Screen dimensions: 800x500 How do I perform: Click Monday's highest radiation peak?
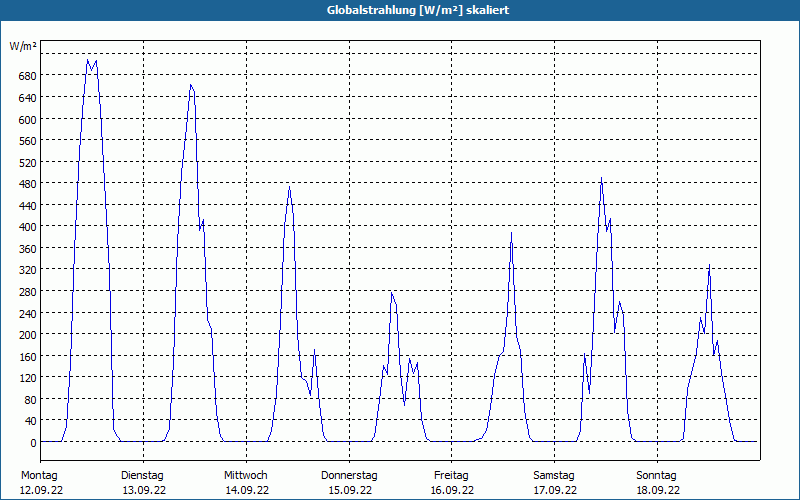click(x=88, y=60)
